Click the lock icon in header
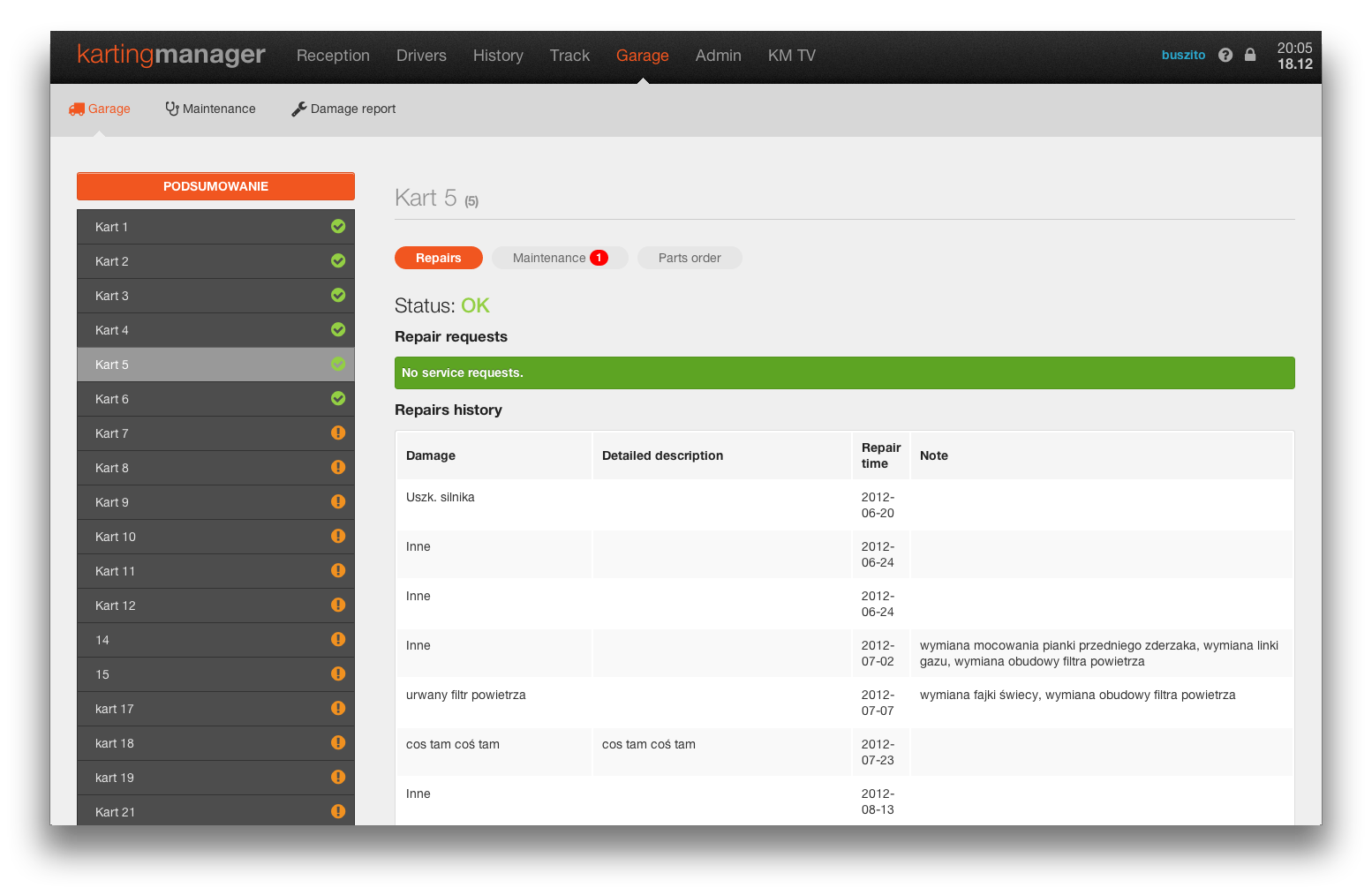The image size is (1372, 895). pos(1250,55)
